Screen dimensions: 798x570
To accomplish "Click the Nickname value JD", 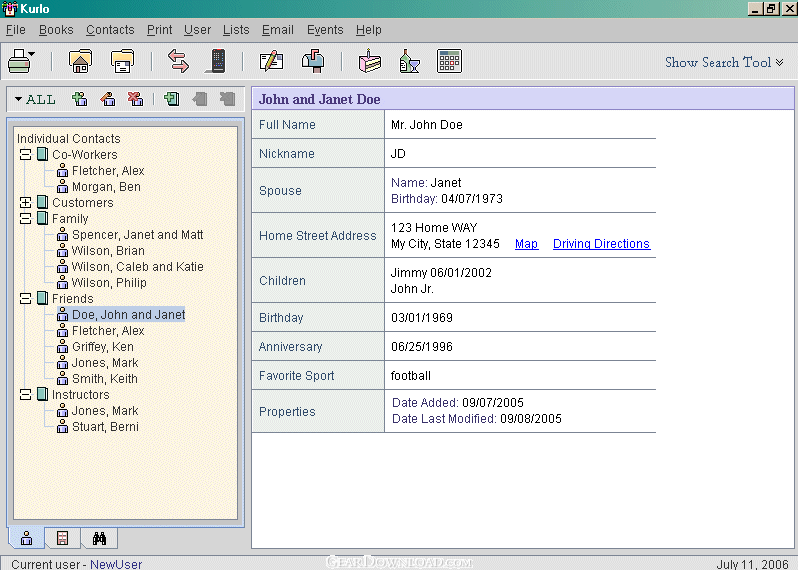I will pyautogui.click(x=398, y=154).
